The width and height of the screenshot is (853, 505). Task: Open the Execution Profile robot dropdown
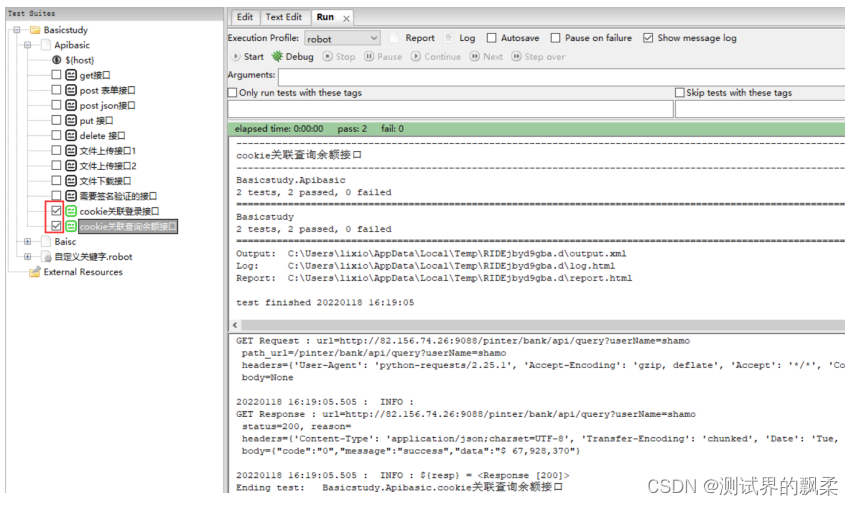342,38
